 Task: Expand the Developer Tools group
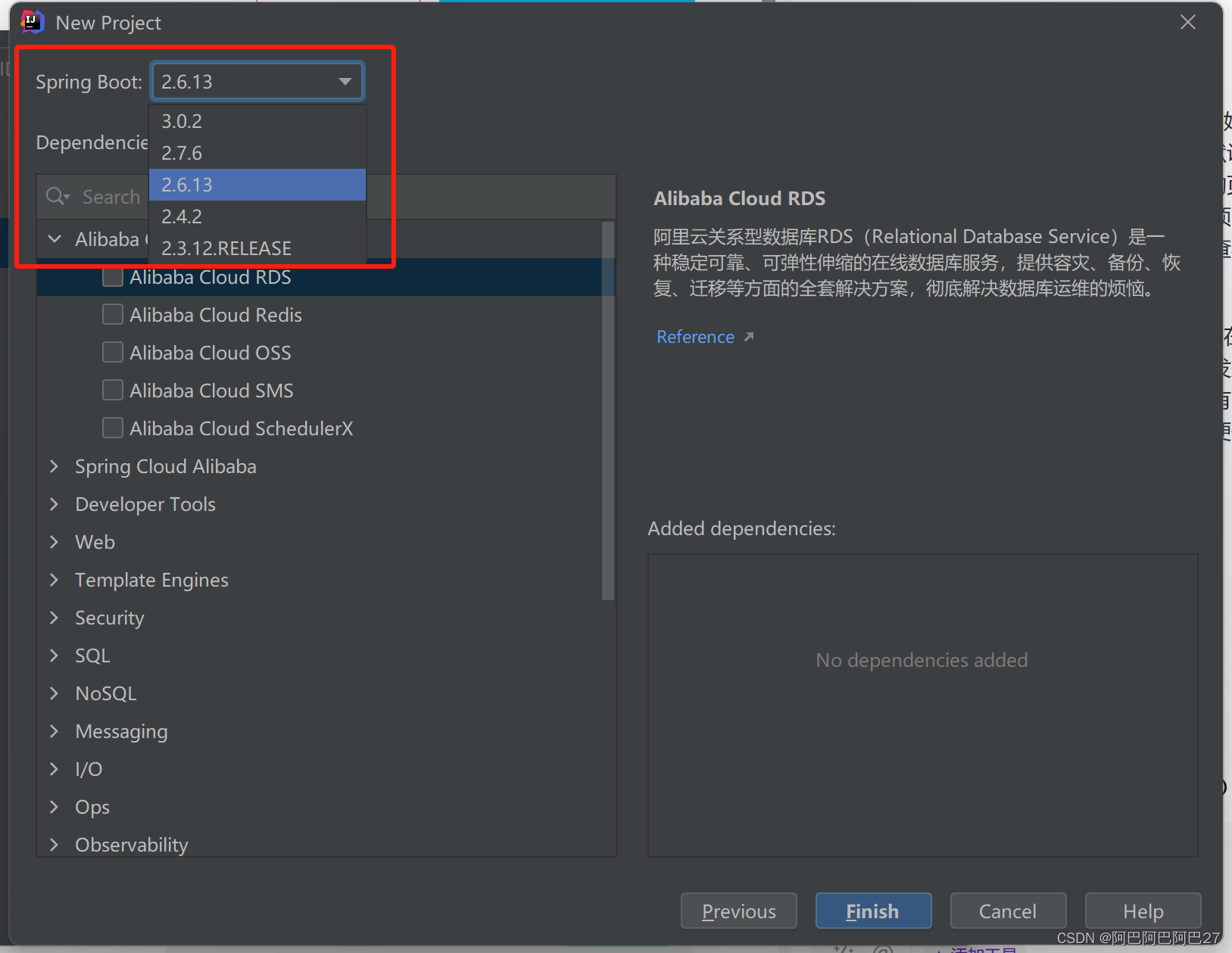55,504
